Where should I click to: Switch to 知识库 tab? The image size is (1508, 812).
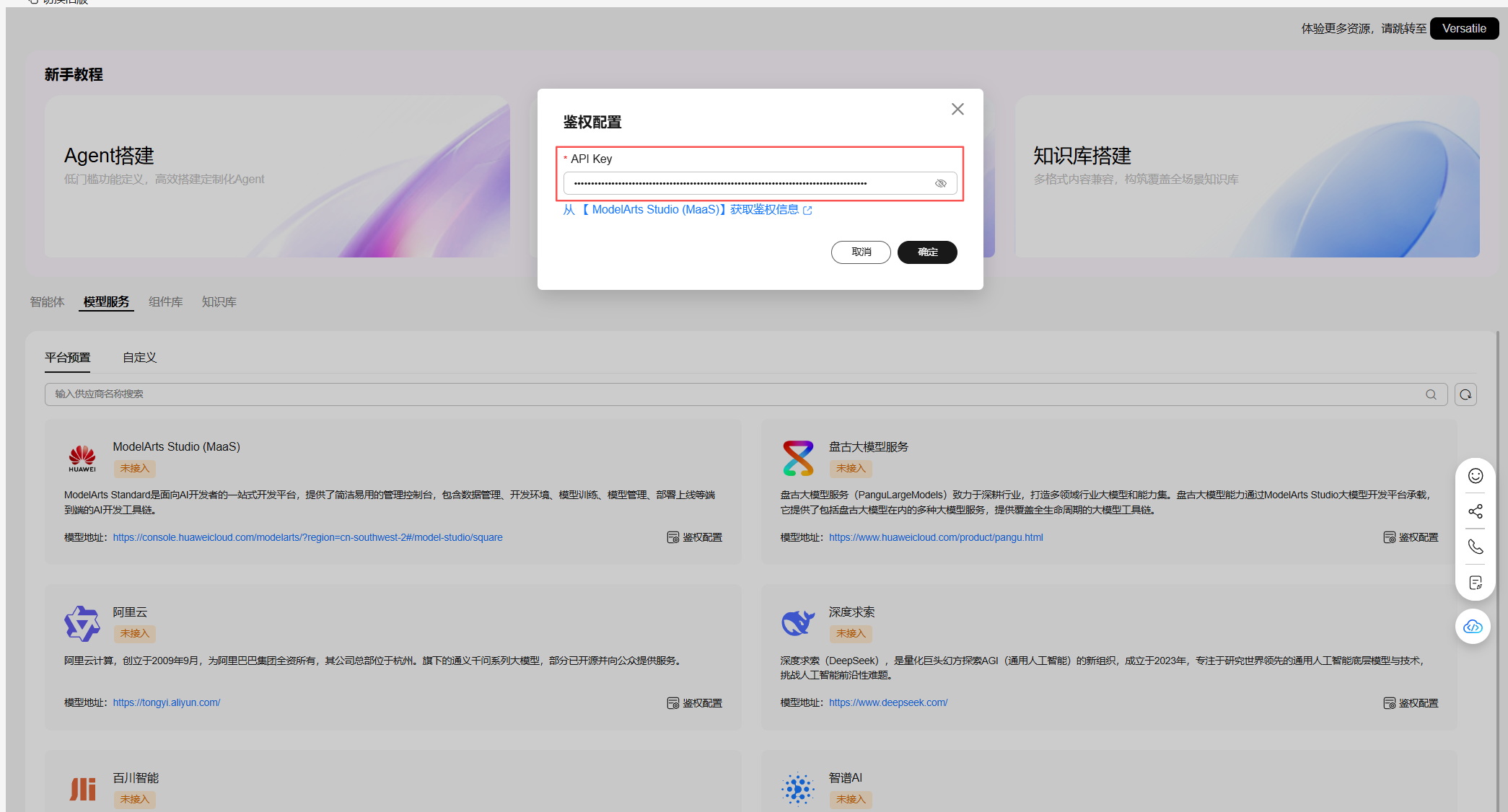coord(219,302)
